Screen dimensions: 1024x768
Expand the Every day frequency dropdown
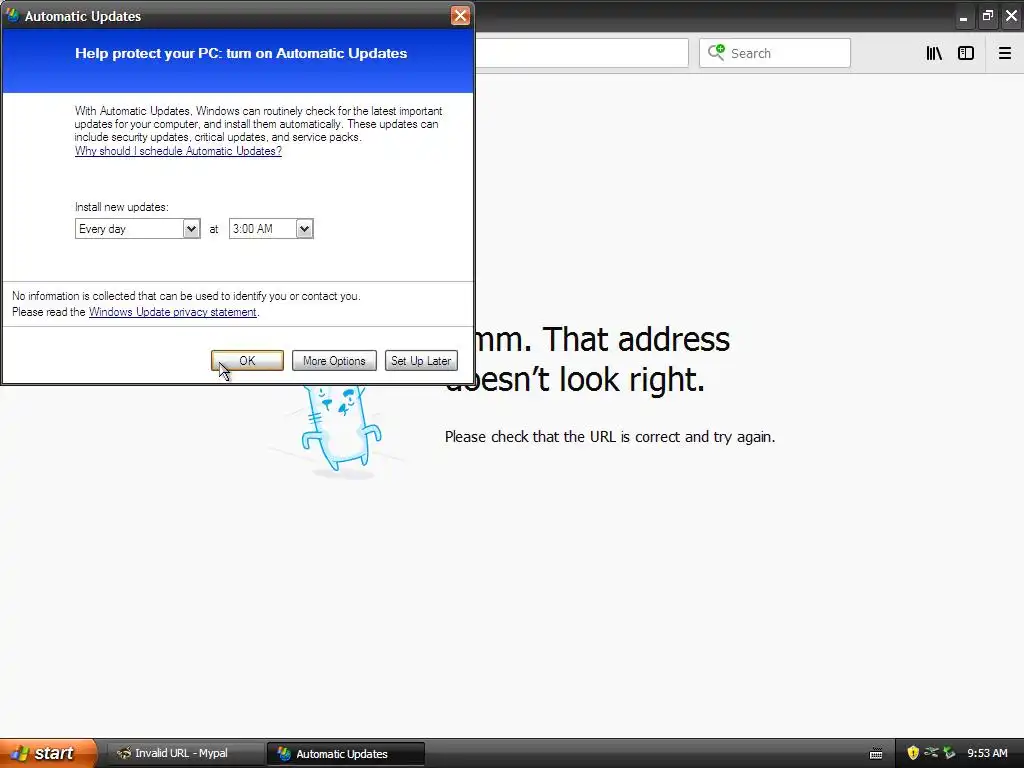click(x=191, y=229)
